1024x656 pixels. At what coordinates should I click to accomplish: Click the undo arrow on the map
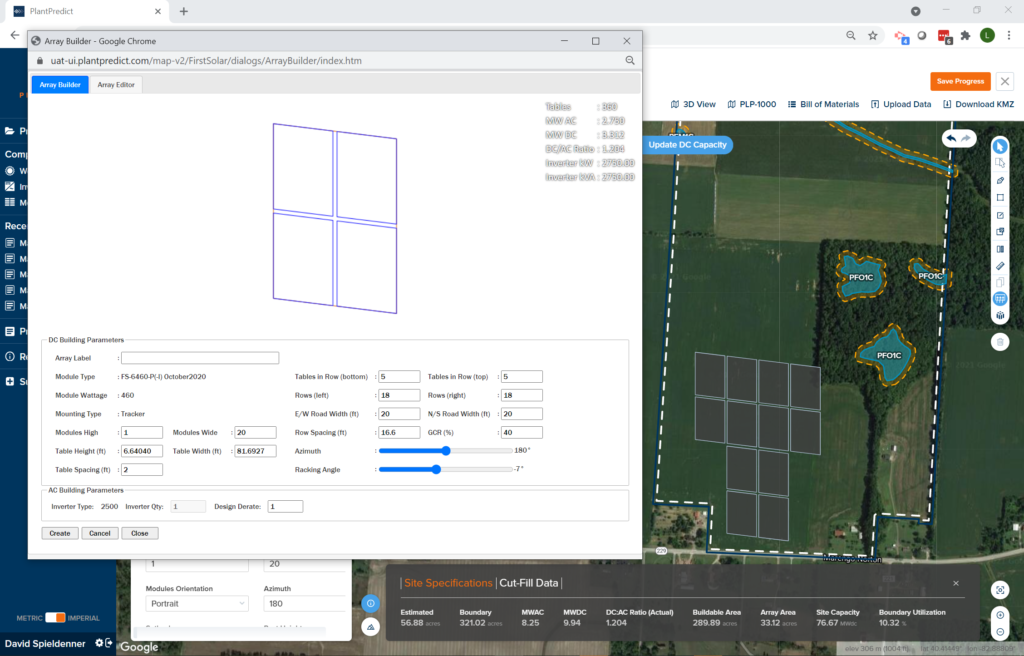[x=951, y=138]
